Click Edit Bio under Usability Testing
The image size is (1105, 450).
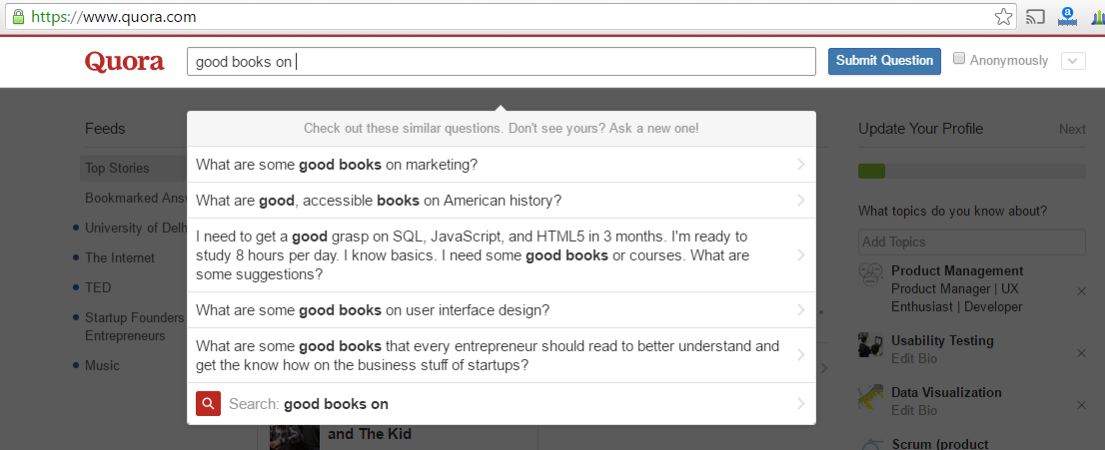point(914,358)
